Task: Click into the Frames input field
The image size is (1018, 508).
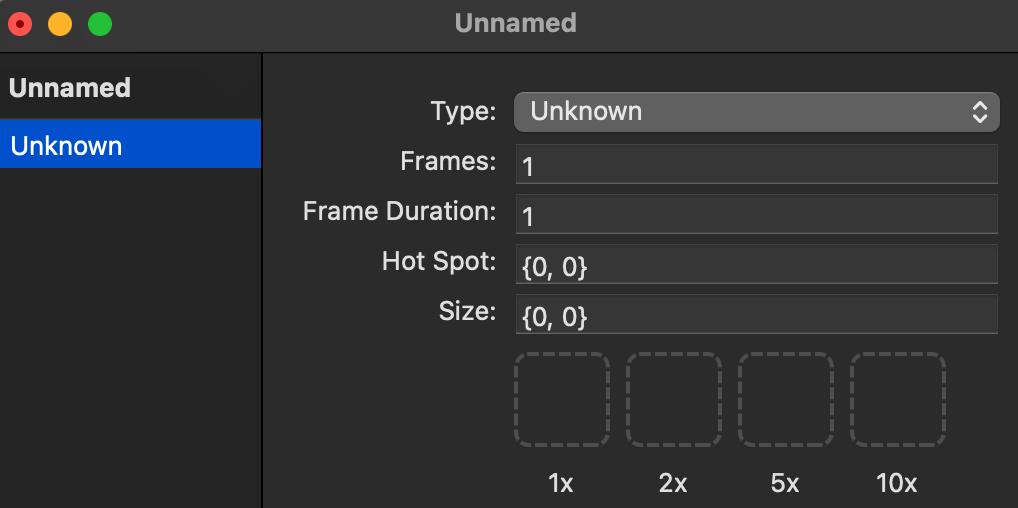Action: pos(757,165)
